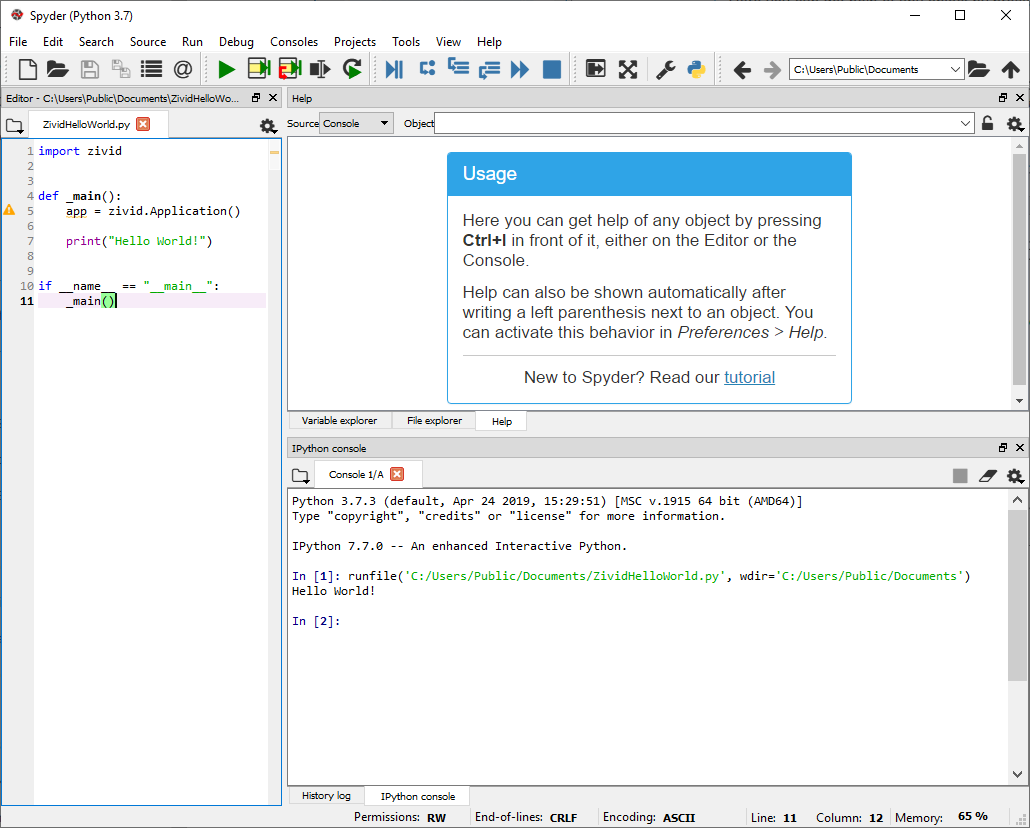Screen dimensions: 1030x828
Task: Open Spyder Preferences with the wrench icon
Action: click(x=664, y=69)
